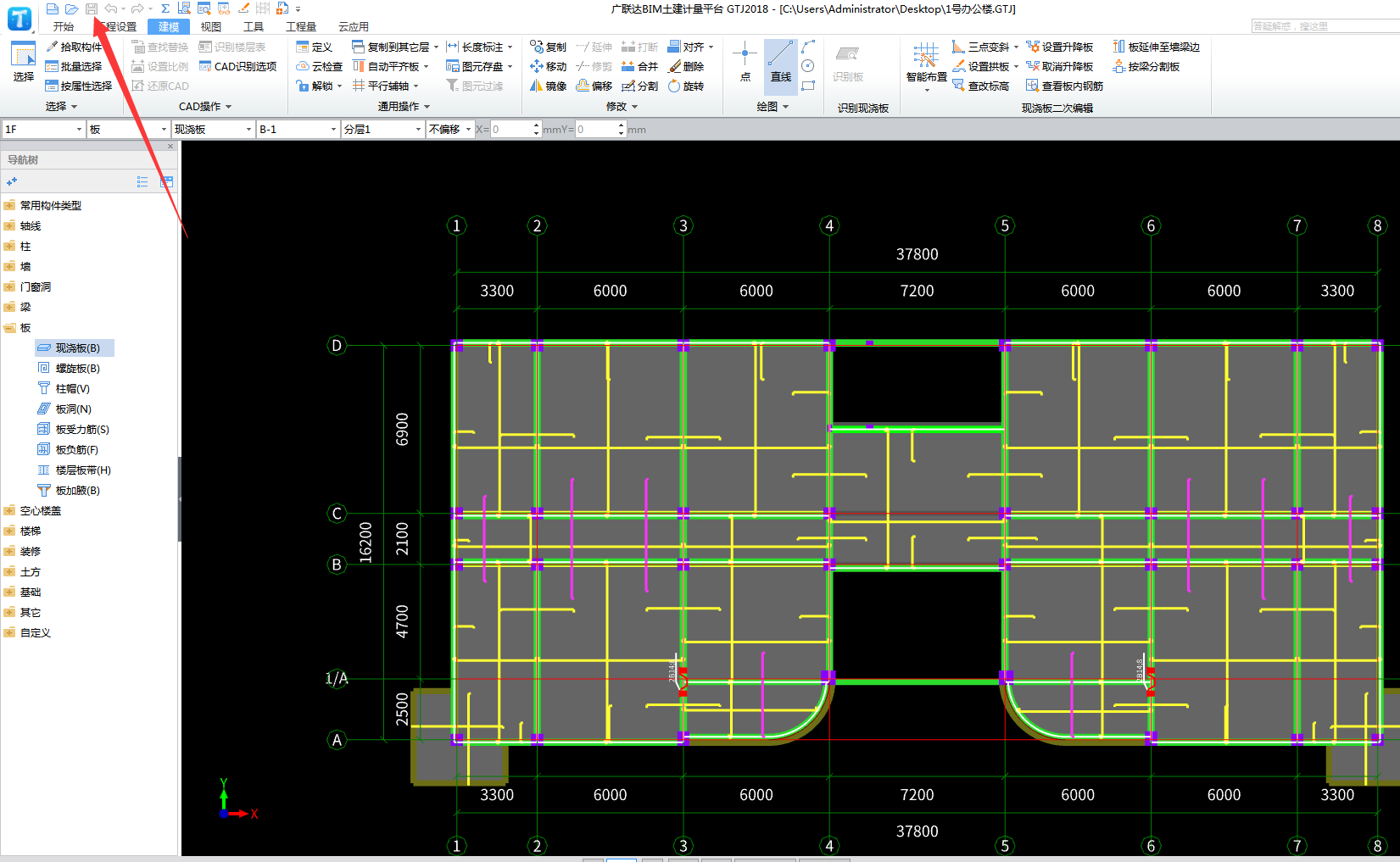Open CAD识别选项

pyautogui.click(x=238, y=66)
